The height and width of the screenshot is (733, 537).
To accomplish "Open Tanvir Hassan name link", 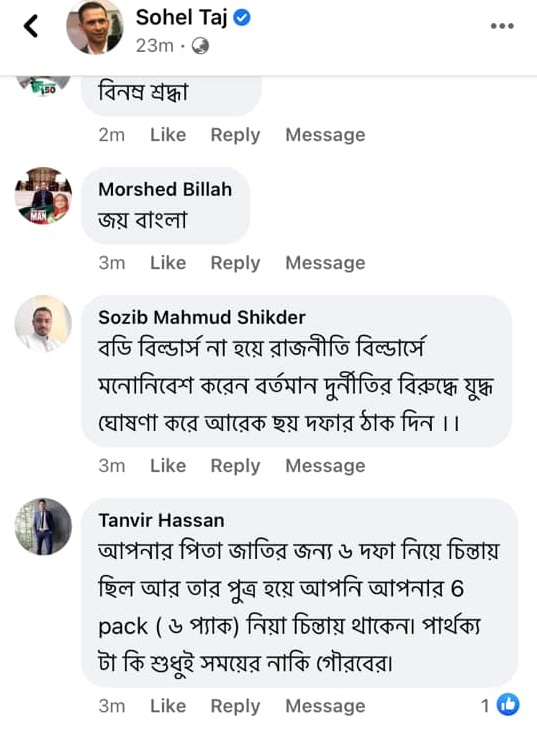I will 161,520.
